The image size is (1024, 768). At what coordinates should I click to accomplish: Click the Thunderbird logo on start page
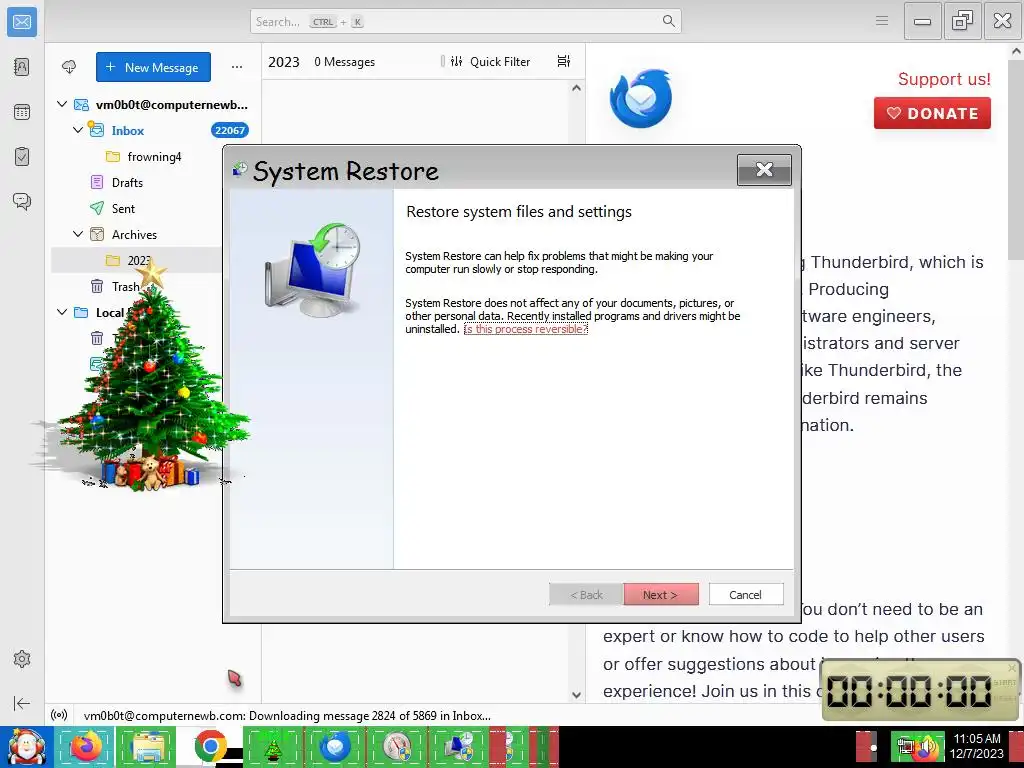[x=641, y=98]
